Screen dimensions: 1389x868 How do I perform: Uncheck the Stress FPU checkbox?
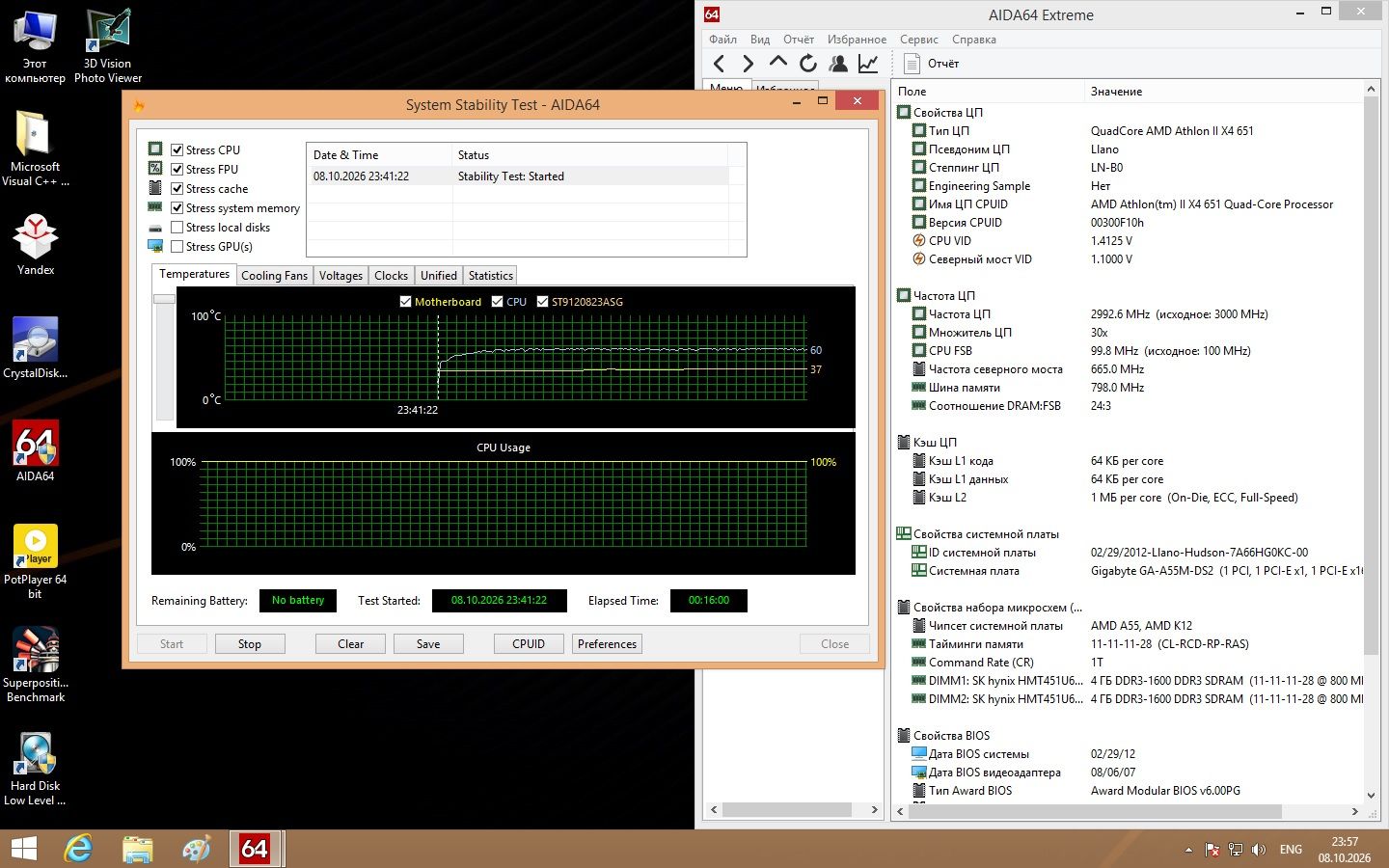click(177, 170)
